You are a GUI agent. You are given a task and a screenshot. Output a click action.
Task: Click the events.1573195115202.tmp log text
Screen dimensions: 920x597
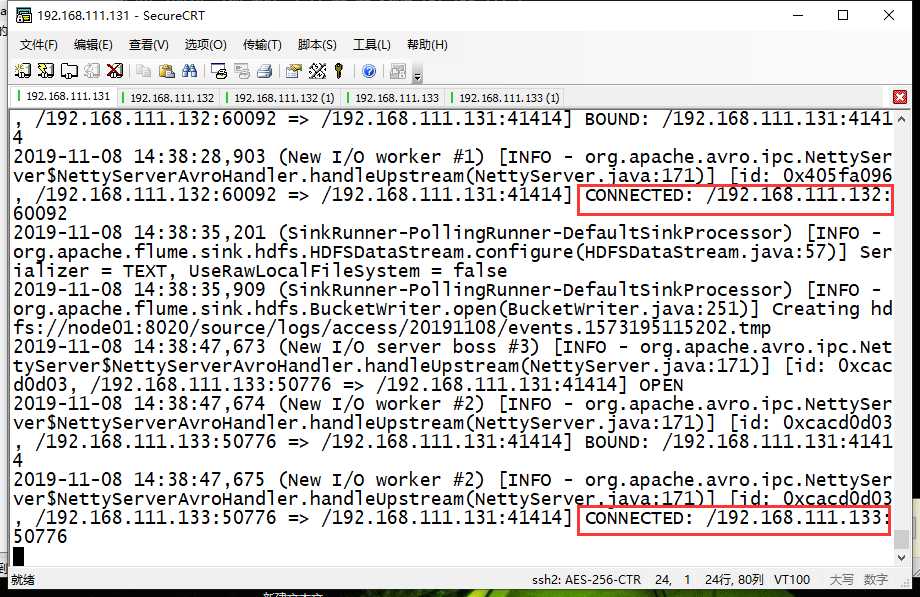(x=639, y=328)
